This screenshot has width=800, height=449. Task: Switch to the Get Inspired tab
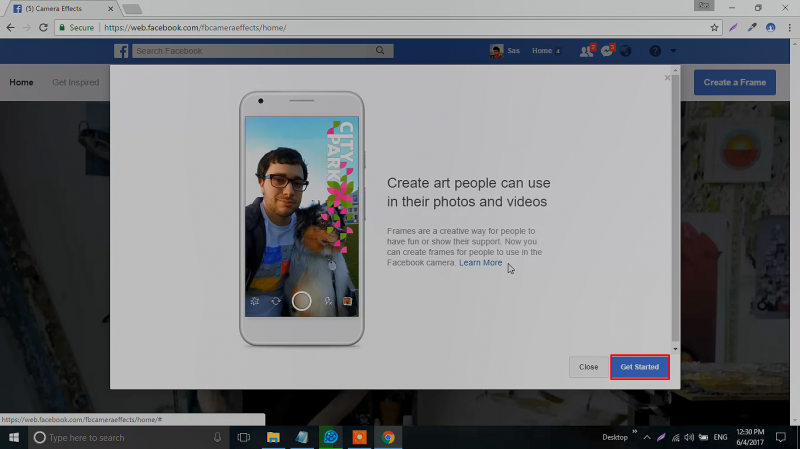coord(76,82)
